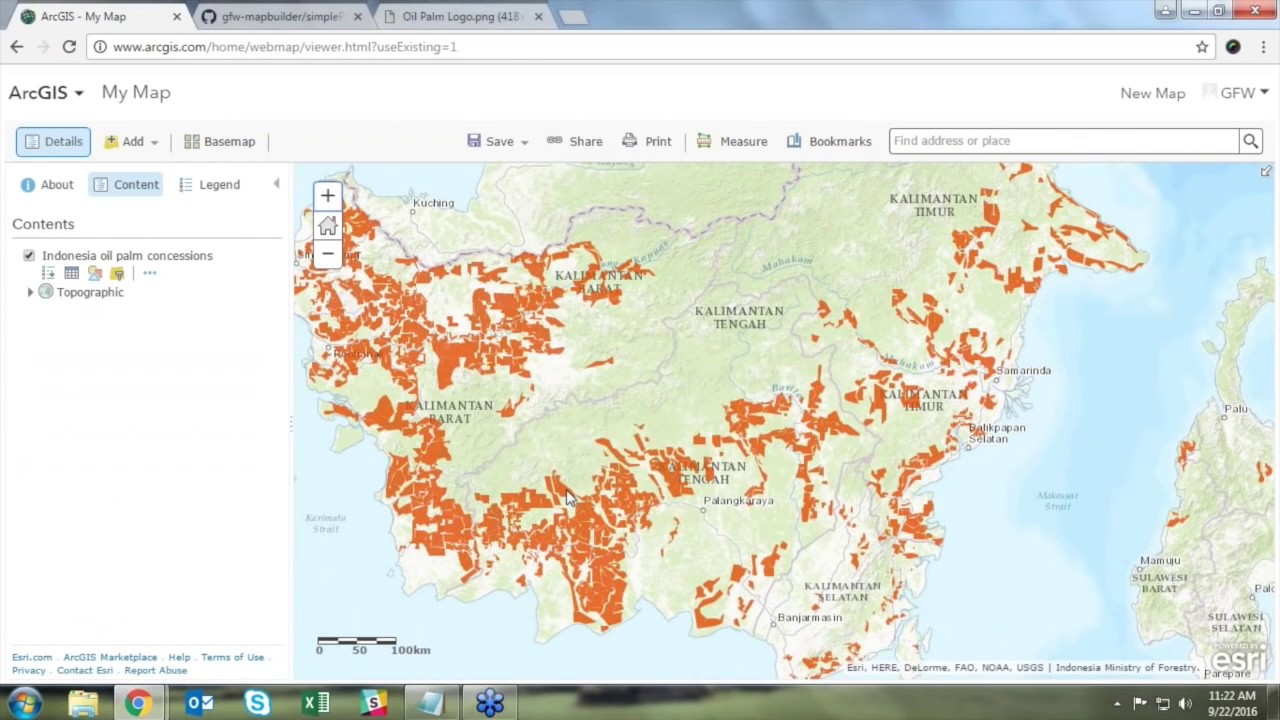
Task: Click the Print button
Action: [x=647, y=142]
